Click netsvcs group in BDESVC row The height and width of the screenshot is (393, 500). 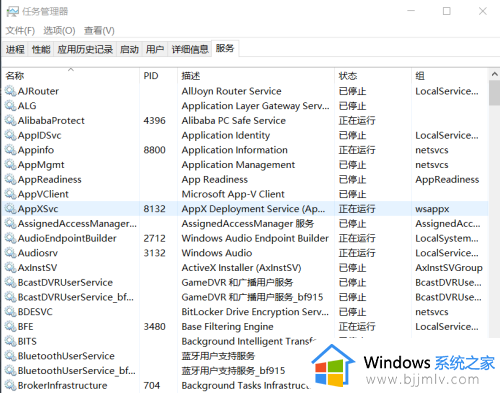click(x=432, y=312)
